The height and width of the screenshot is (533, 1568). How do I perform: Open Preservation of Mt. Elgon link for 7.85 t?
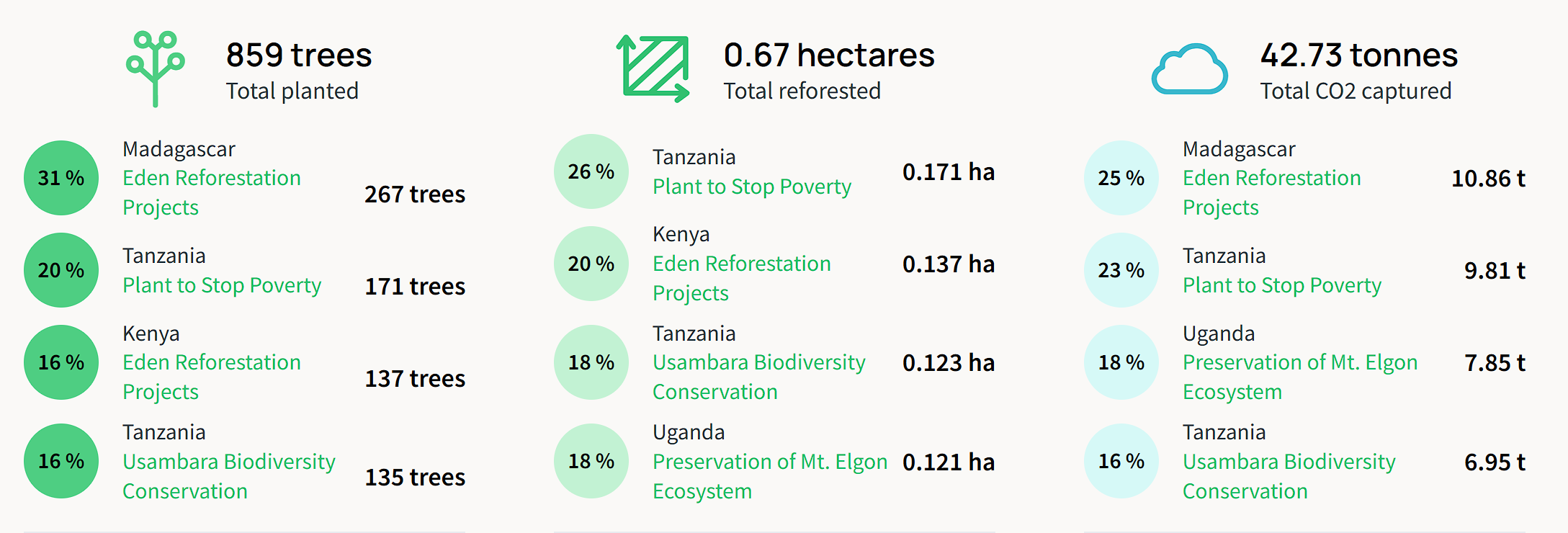pos(1299,362)
